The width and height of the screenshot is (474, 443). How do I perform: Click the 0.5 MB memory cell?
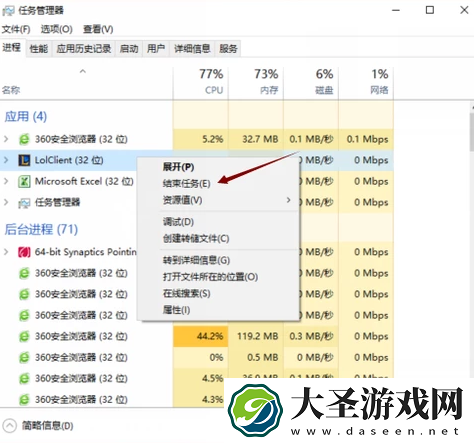pyautogui.click(x=256, y=358)
